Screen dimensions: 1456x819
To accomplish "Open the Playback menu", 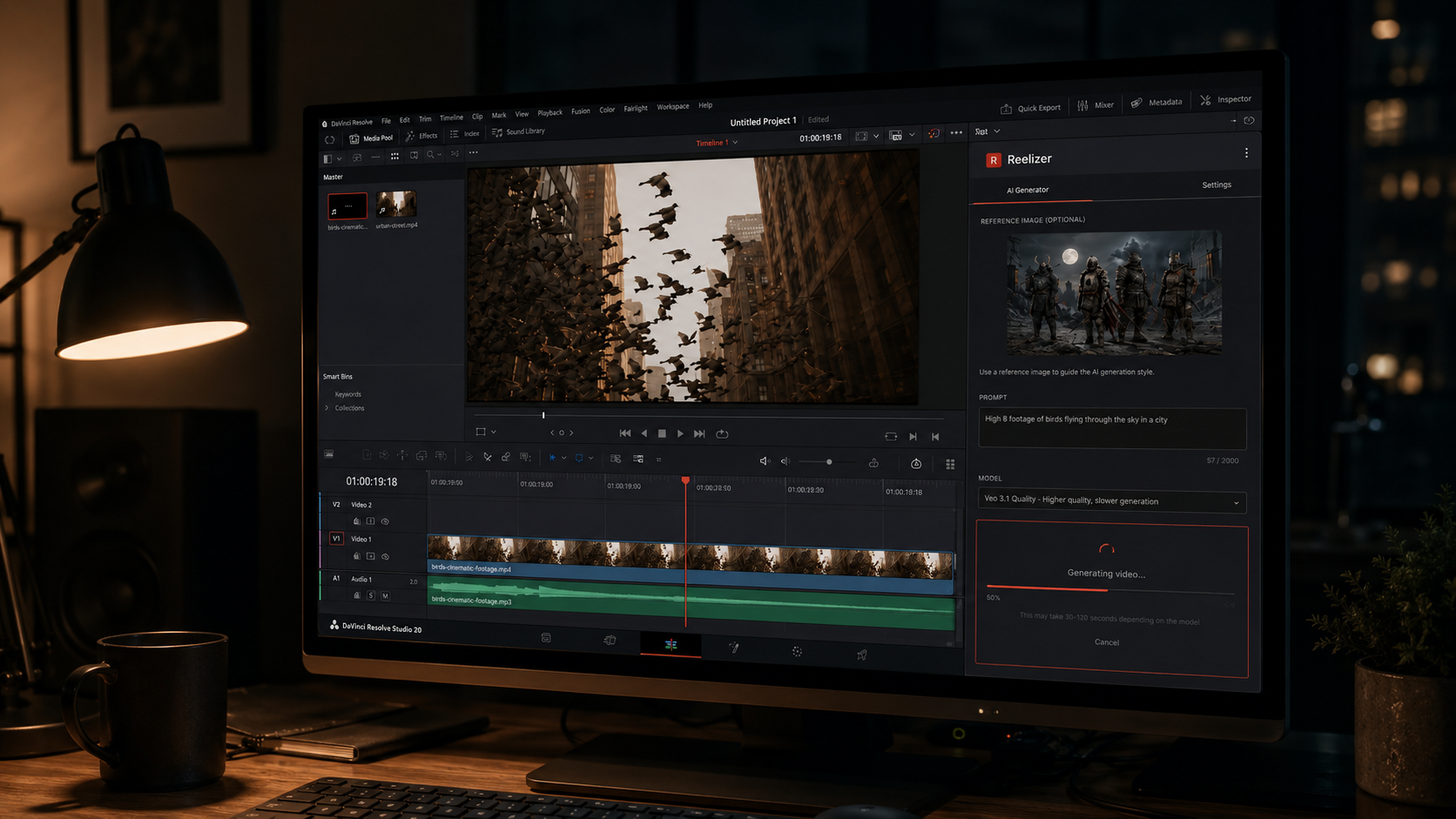I will pyautogui.click(x=549, y=113).
